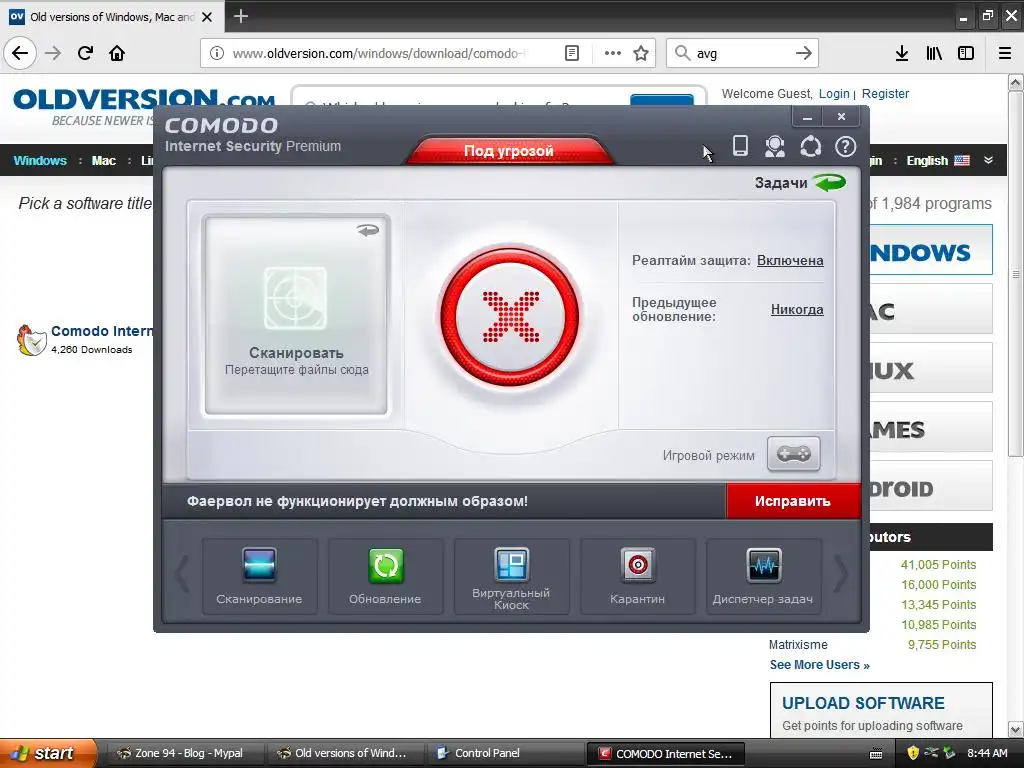The height and width of the screenshot is (768, 1024).
Task: Switch to COMODO Internet Security taskbar item
Action: [665, 753]
